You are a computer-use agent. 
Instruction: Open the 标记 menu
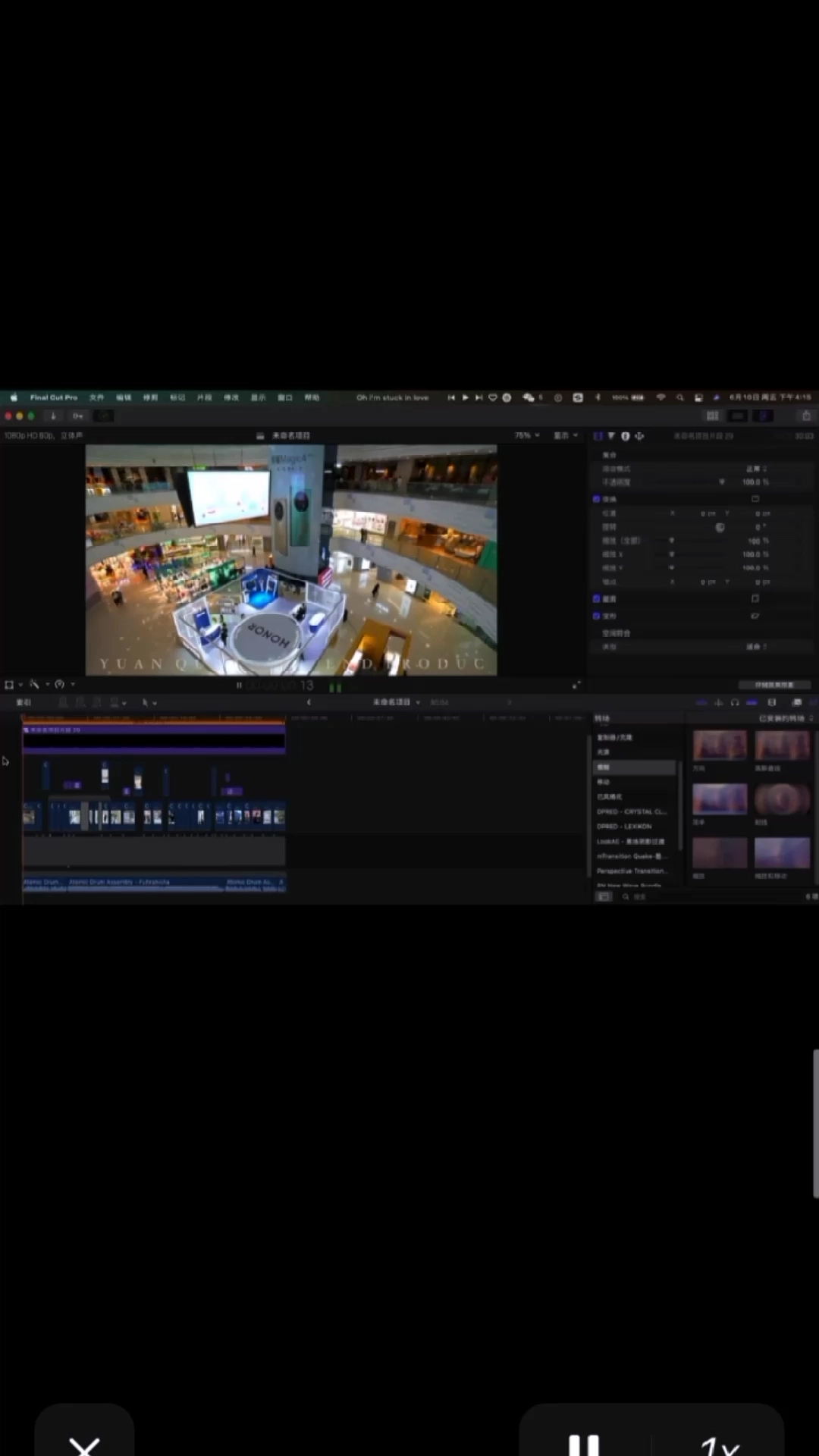point(177,397)
